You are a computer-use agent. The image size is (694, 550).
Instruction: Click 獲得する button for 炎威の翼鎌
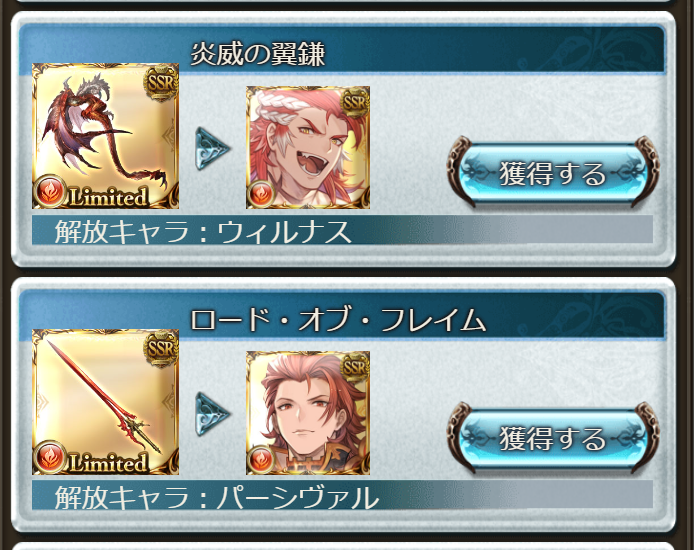coord(553,172)
